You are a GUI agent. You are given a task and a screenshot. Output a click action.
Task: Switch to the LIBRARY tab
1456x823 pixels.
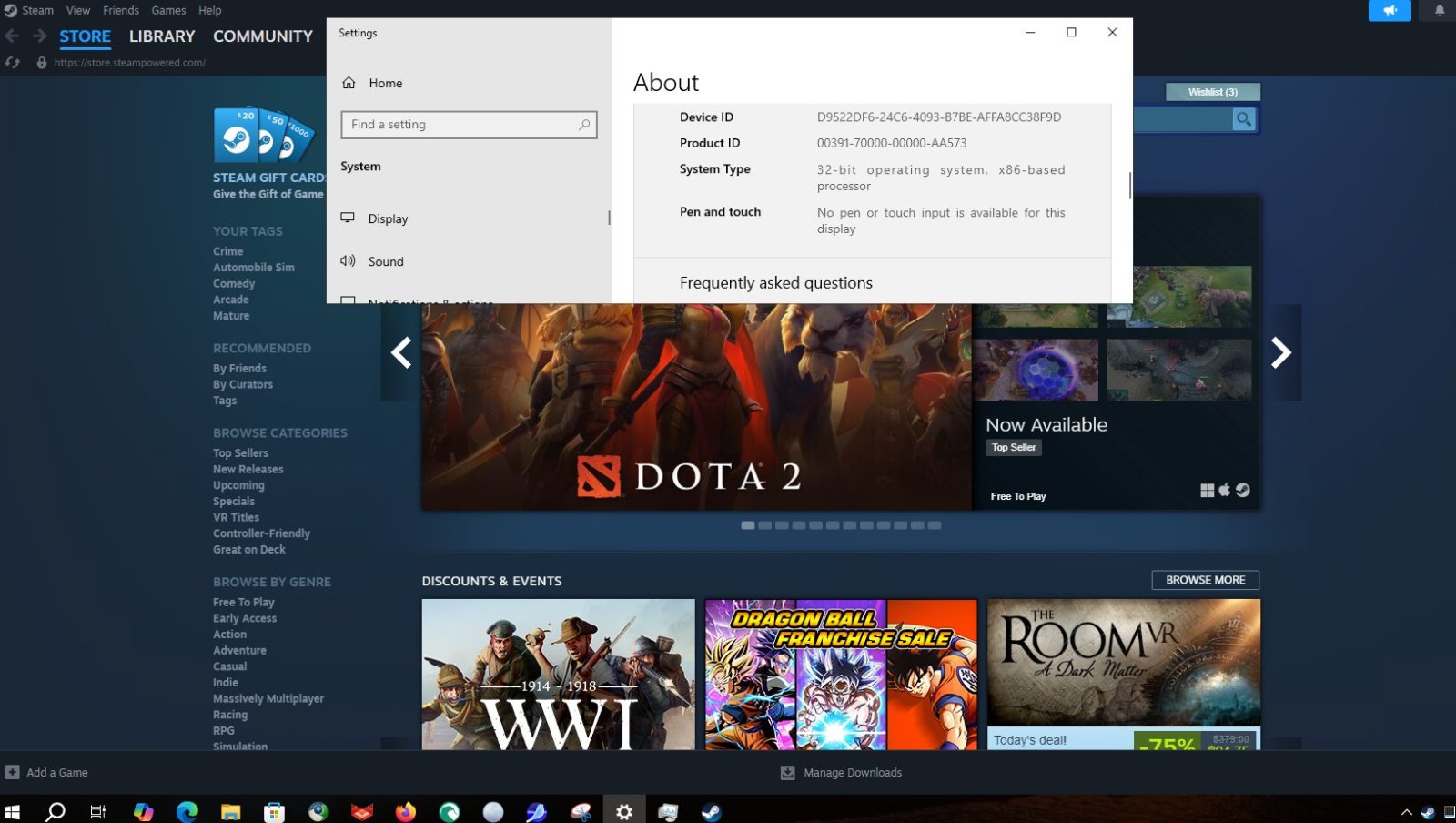(x=162, y=36)
